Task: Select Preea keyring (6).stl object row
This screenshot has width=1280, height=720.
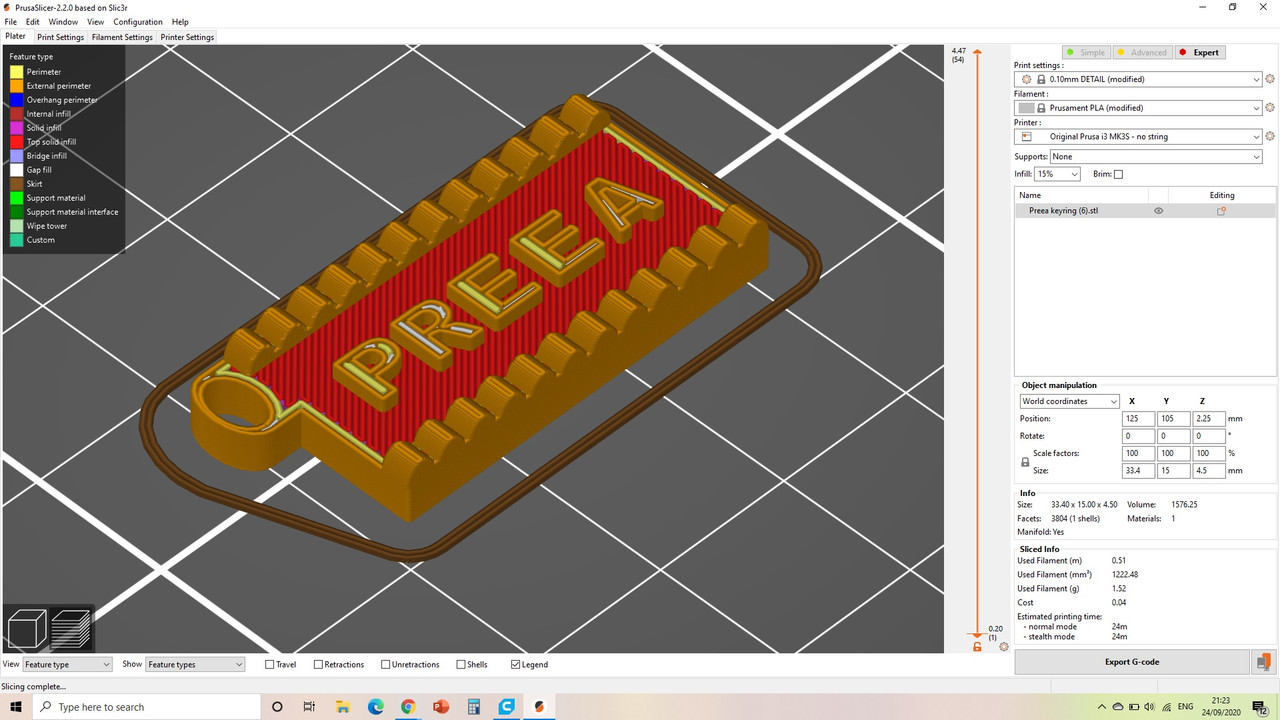Action: coord(1145,211)
